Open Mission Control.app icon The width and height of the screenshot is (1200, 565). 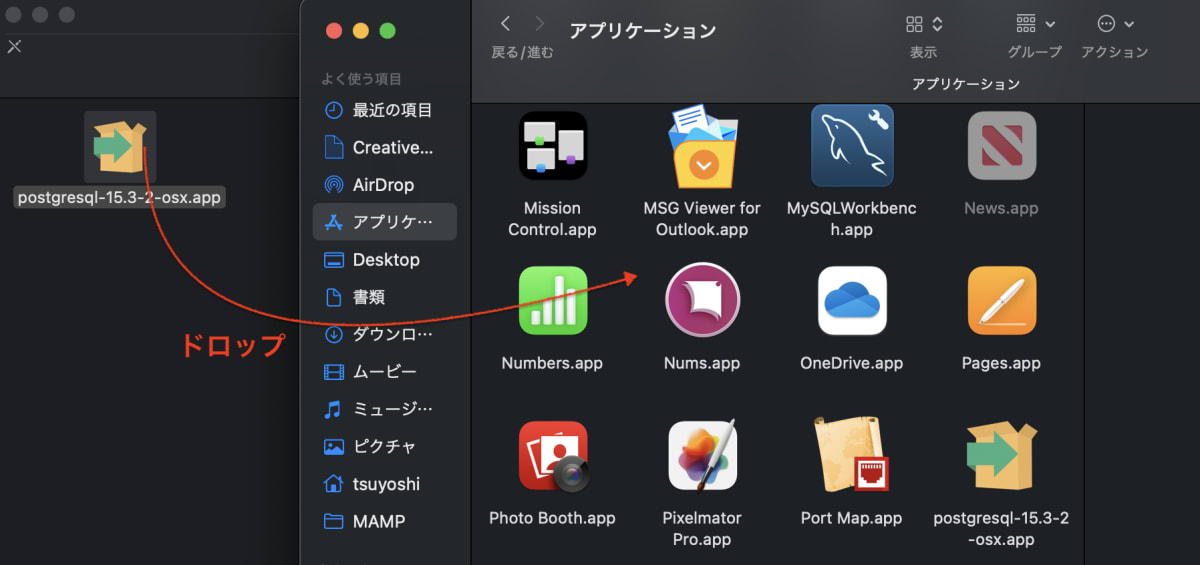click(x=552, y=146)
